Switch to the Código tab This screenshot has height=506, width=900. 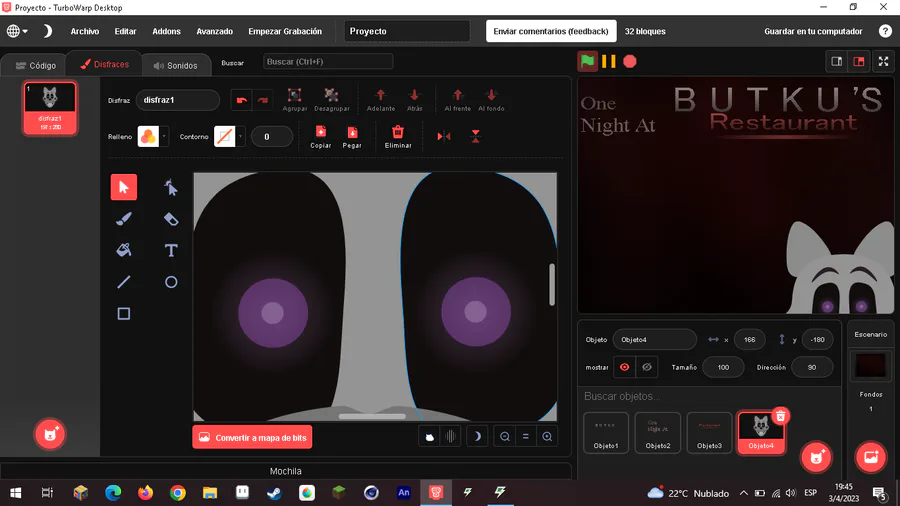pos(36,65)
